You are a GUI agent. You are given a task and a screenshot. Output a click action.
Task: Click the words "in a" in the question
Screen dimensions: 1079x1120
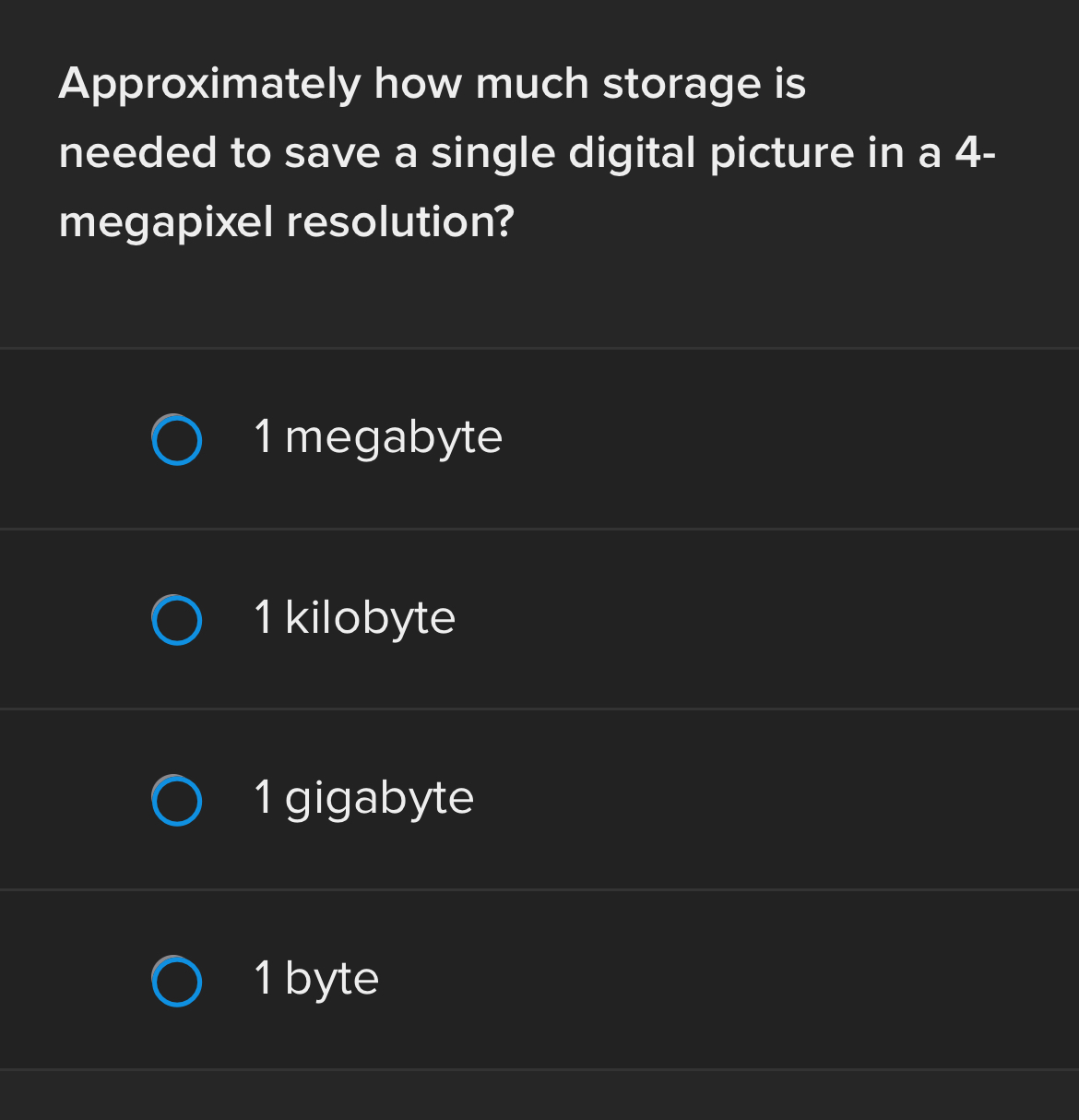coord(904,153)
